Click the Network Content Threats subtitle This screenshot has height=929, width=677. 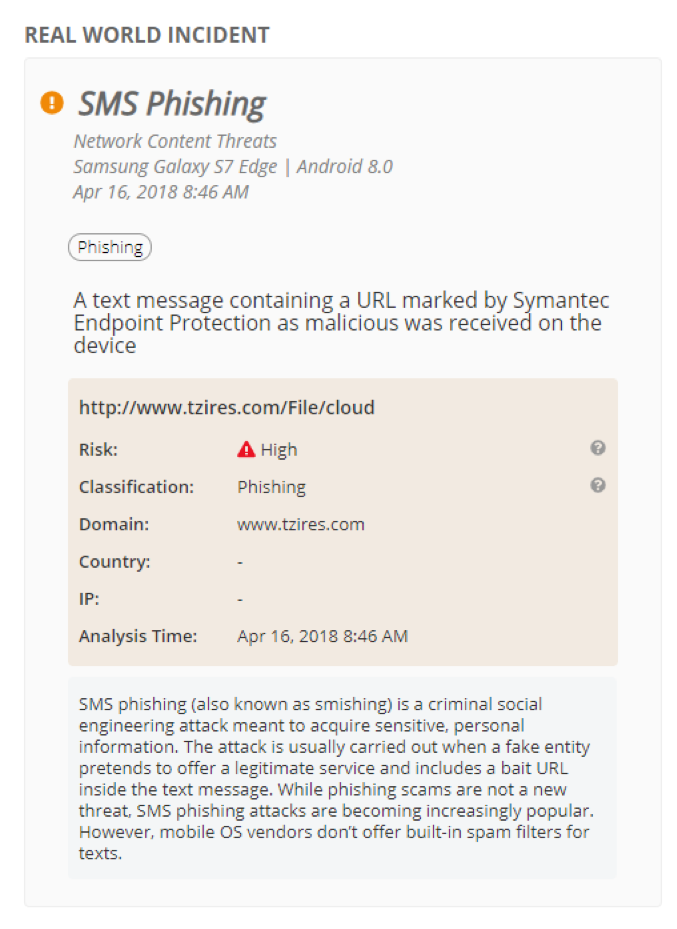175,141
